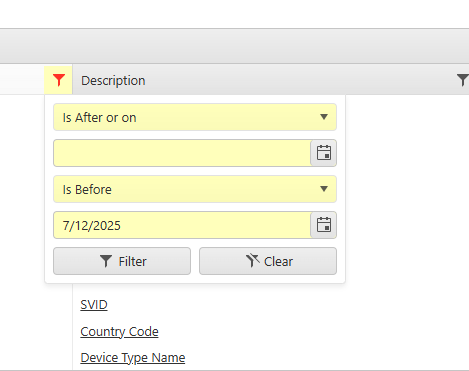This screenshot has height=371, width=469.
Task: Apply the filter with the Filter button
Action: pos(122,261)
